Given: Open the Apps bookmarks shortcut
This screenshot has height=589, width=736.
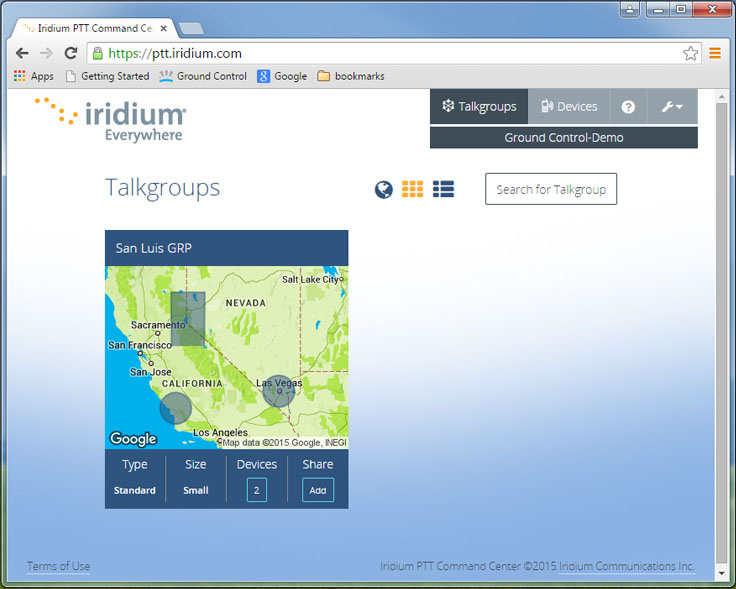Looking at the screenshot, I should tap(34, 76).
